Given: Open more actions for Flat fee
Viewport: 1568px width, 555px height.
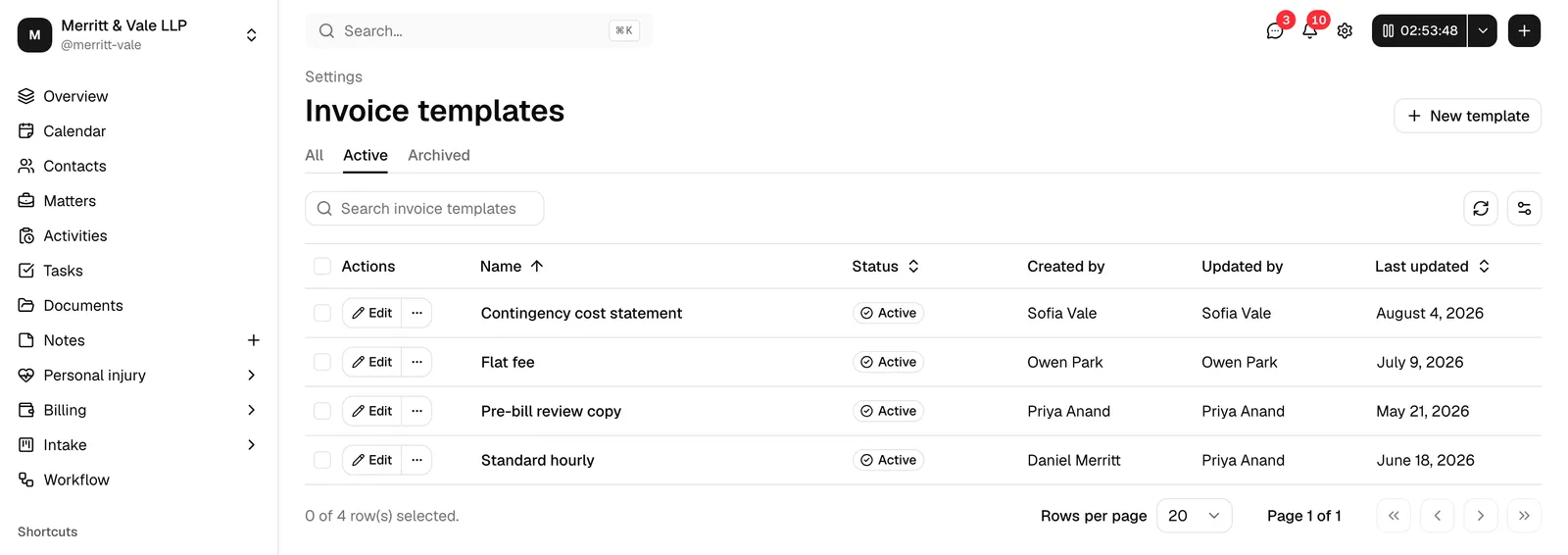Looking at the screenshot, I should coord(416,362).
